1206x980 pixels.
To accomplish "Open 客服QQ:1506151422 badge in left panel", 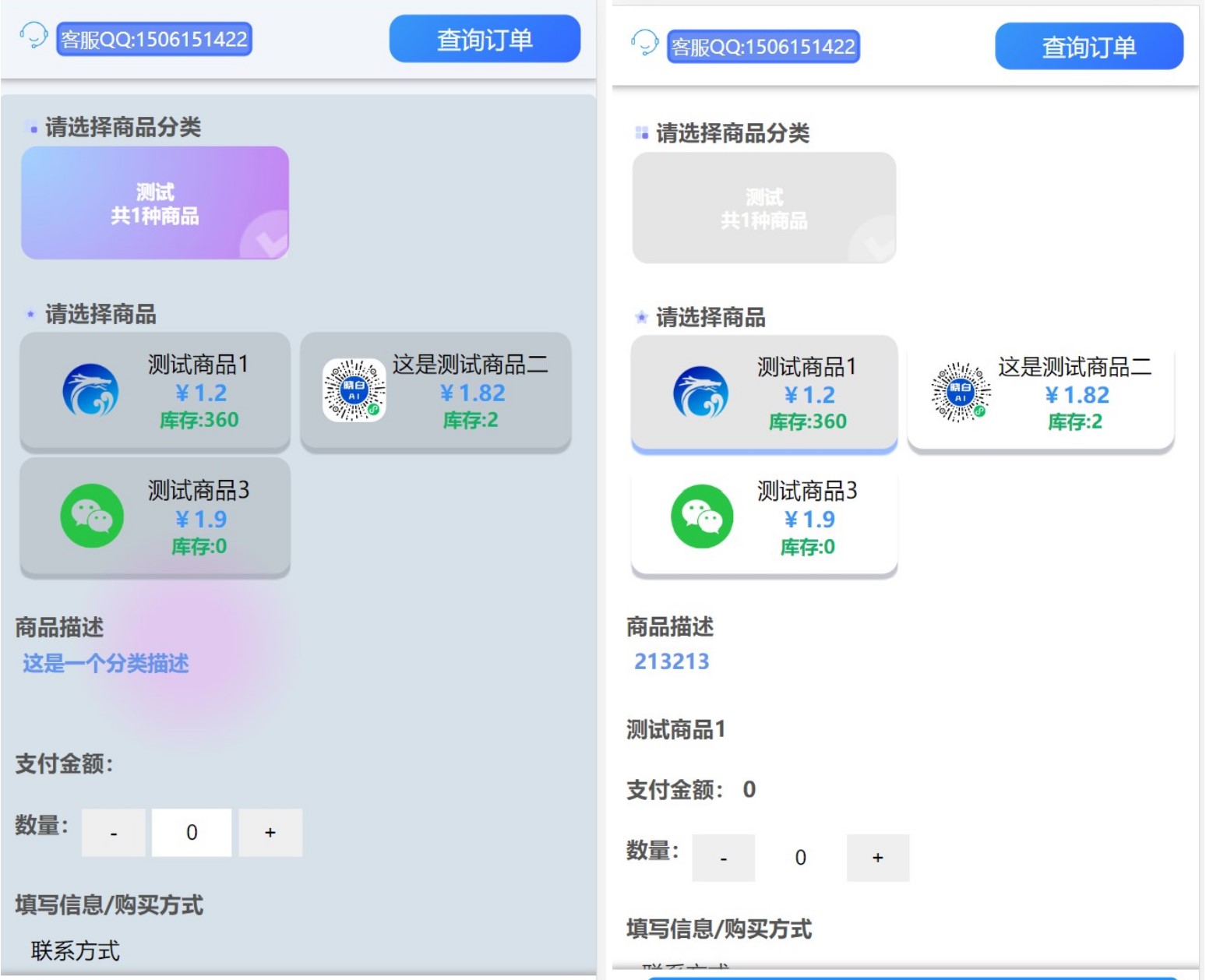I will (154, 39).
